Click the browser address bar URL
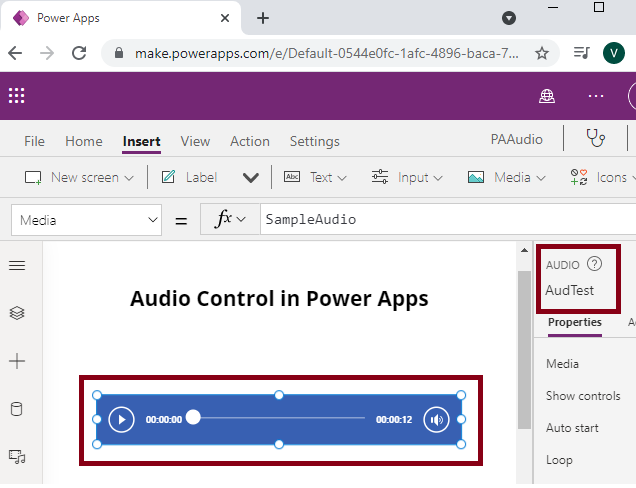Image resolution: width=636 pixels, height=488 pixels. pos(327,53)
